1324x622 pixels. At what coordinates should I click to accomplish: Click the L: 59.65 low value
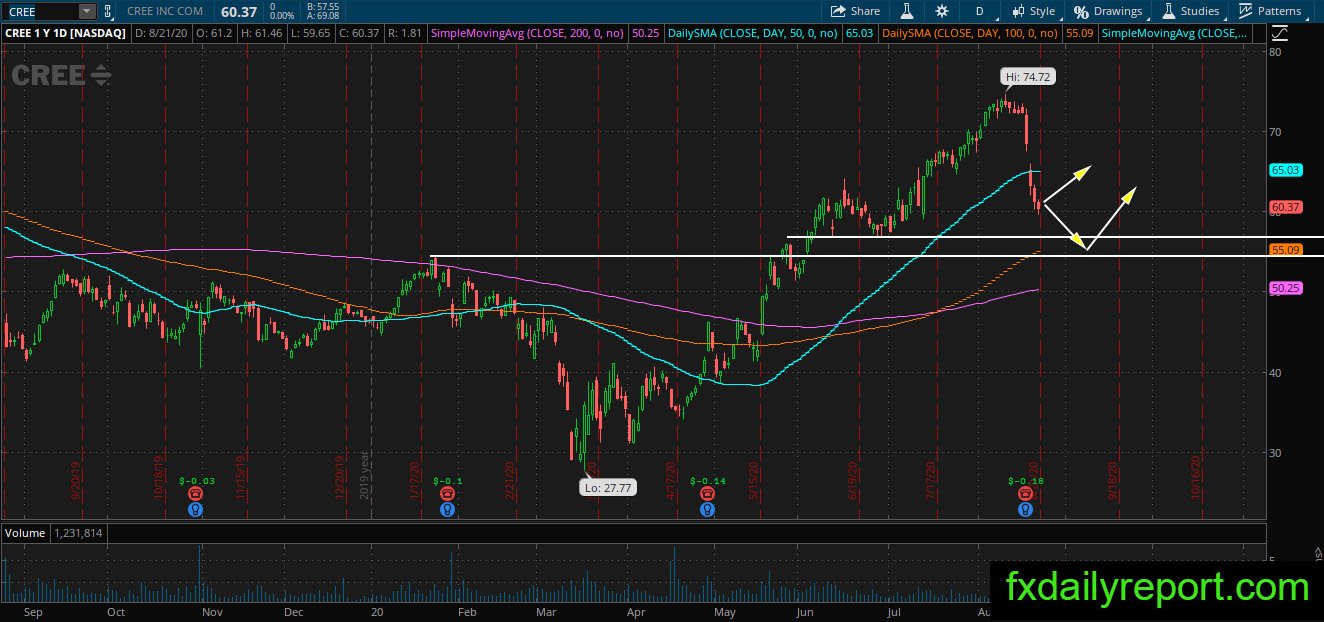313,33
